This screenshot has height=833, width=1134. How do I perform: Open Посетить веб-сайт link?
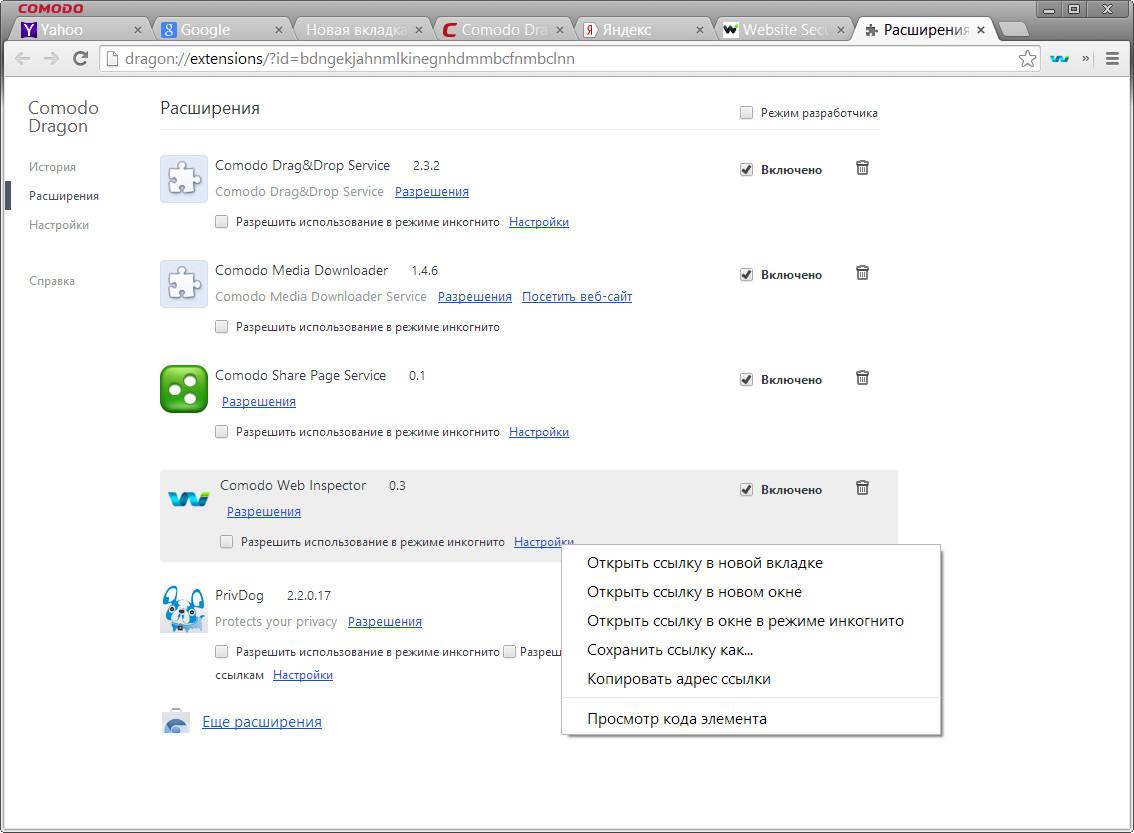tap(577, 296)
